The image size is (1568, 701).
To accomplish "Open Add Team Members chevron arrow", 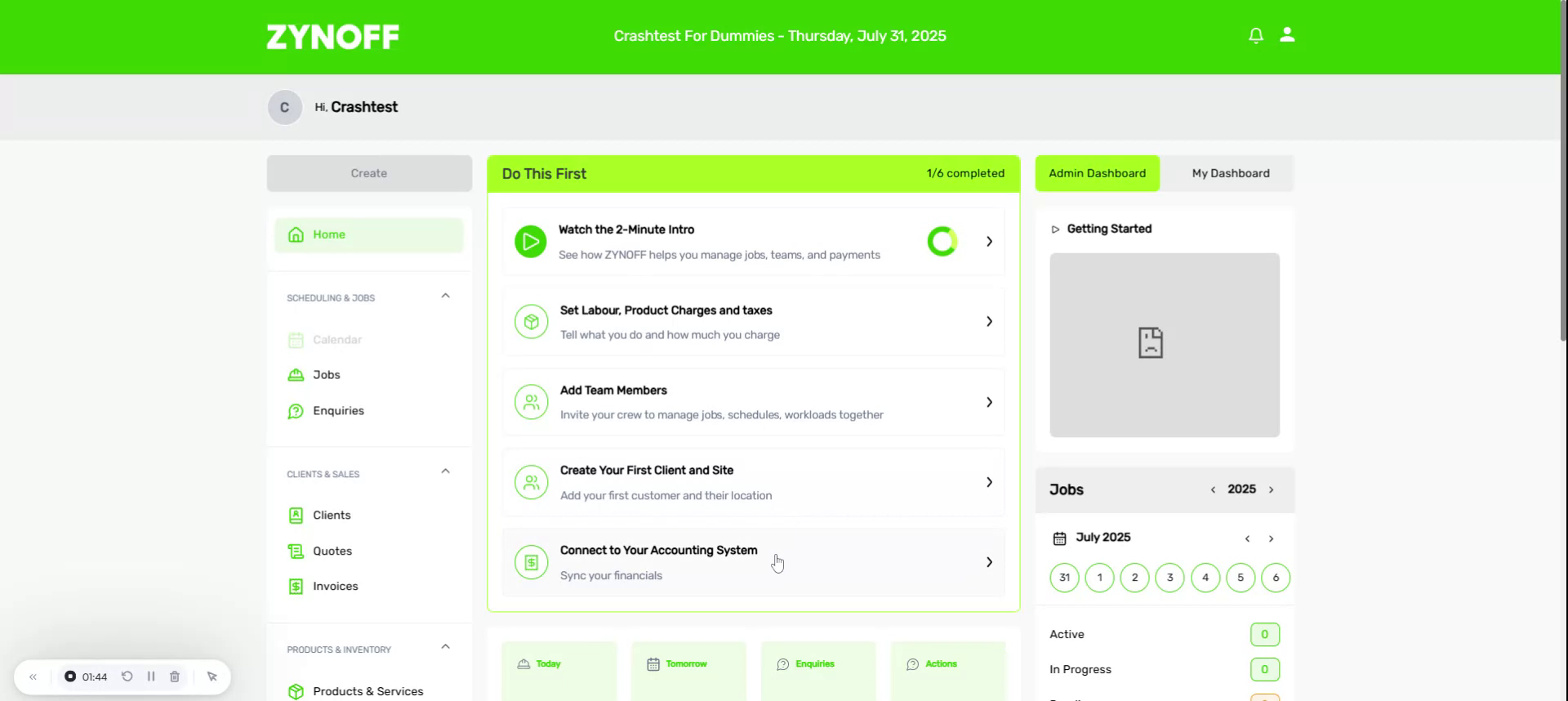I will point(989,402).
